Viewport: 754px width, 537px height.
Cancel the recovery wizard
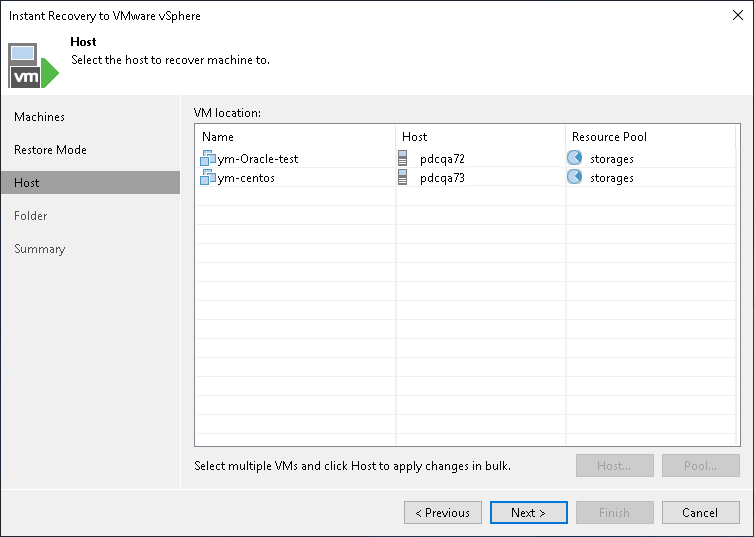point(701,512)
